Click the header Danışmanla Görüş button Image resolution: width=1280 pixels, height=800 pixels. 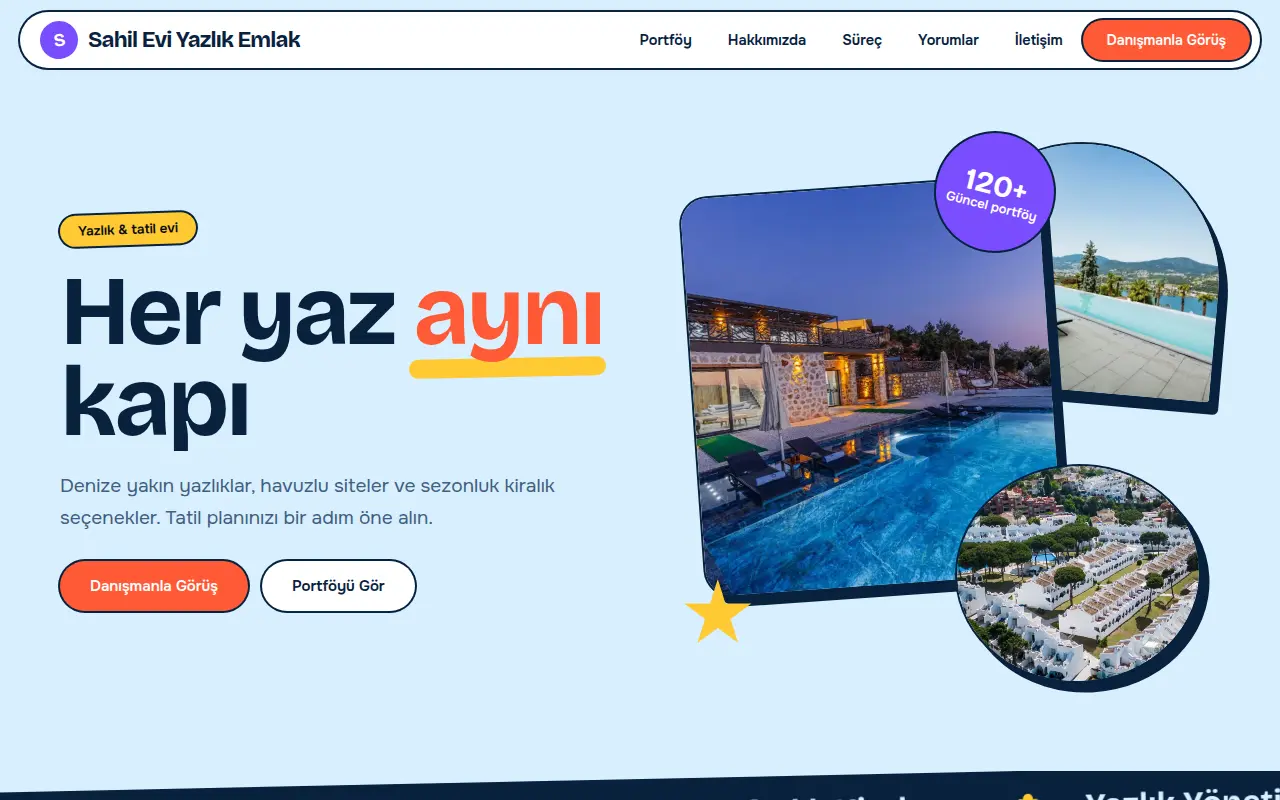coord(1166,40)
